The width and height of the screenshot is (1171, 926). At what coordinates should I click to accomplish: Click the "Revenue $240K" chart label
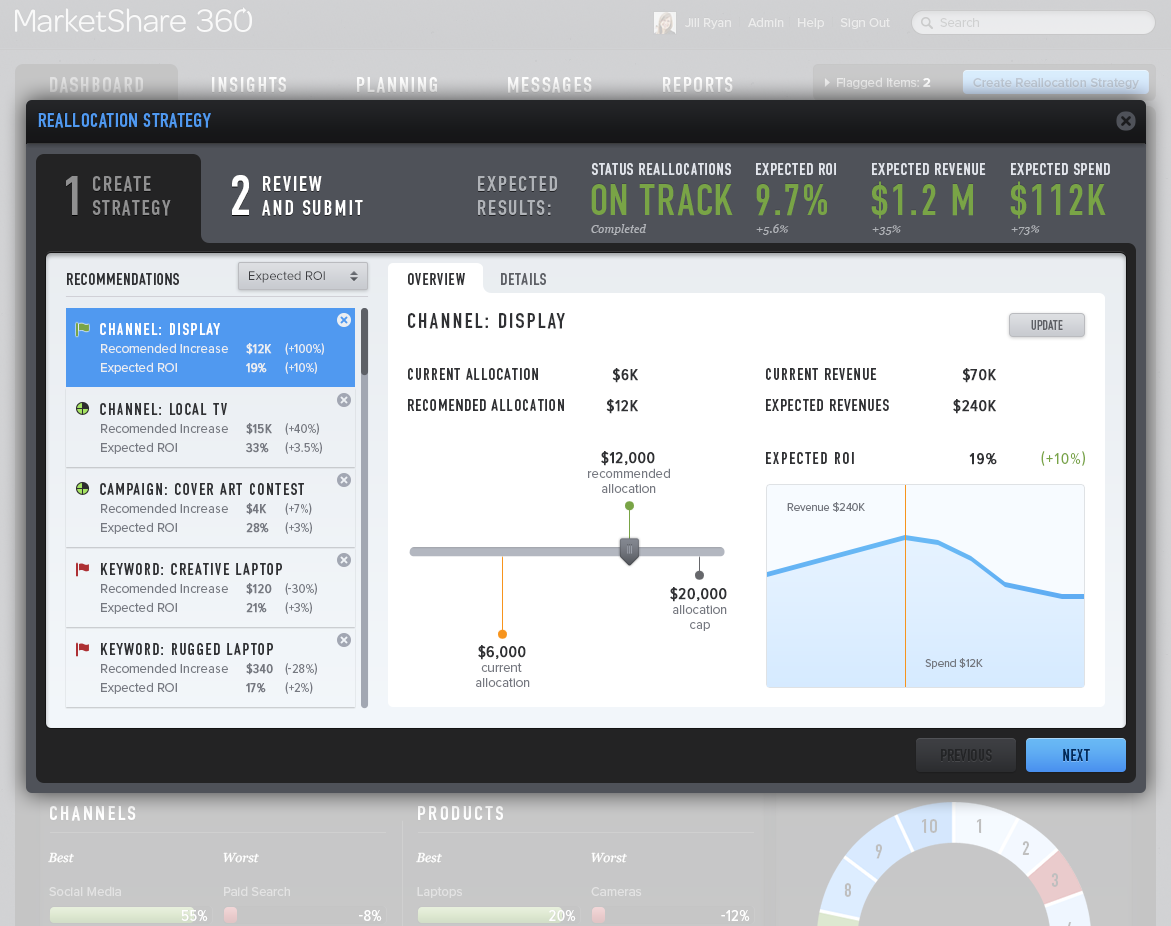pyautogui.click(x=825, y=507)
